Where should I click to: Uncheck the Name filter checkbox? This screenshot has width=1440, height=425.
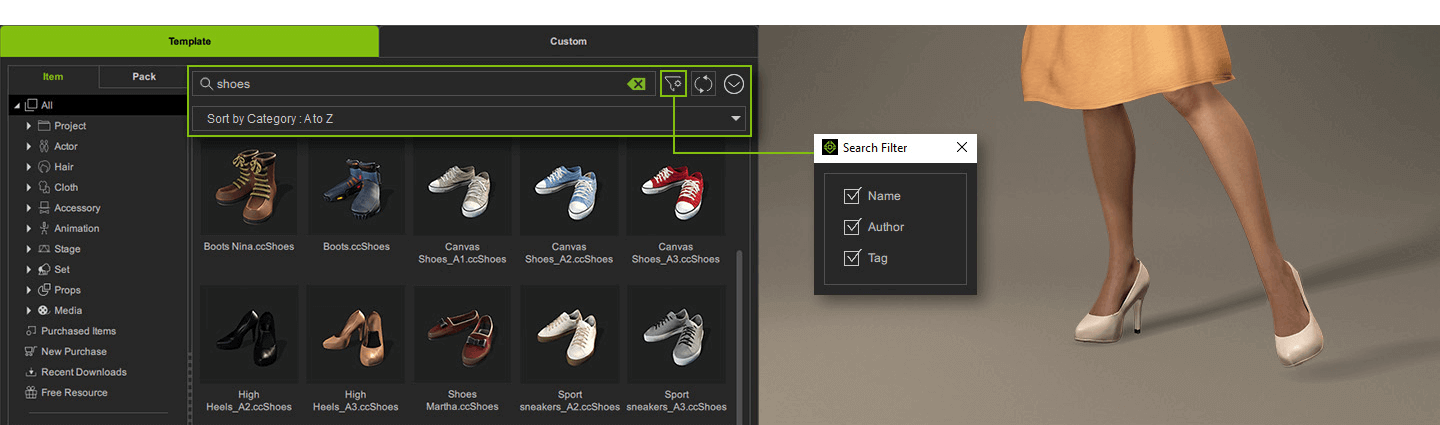click(852, 196)
